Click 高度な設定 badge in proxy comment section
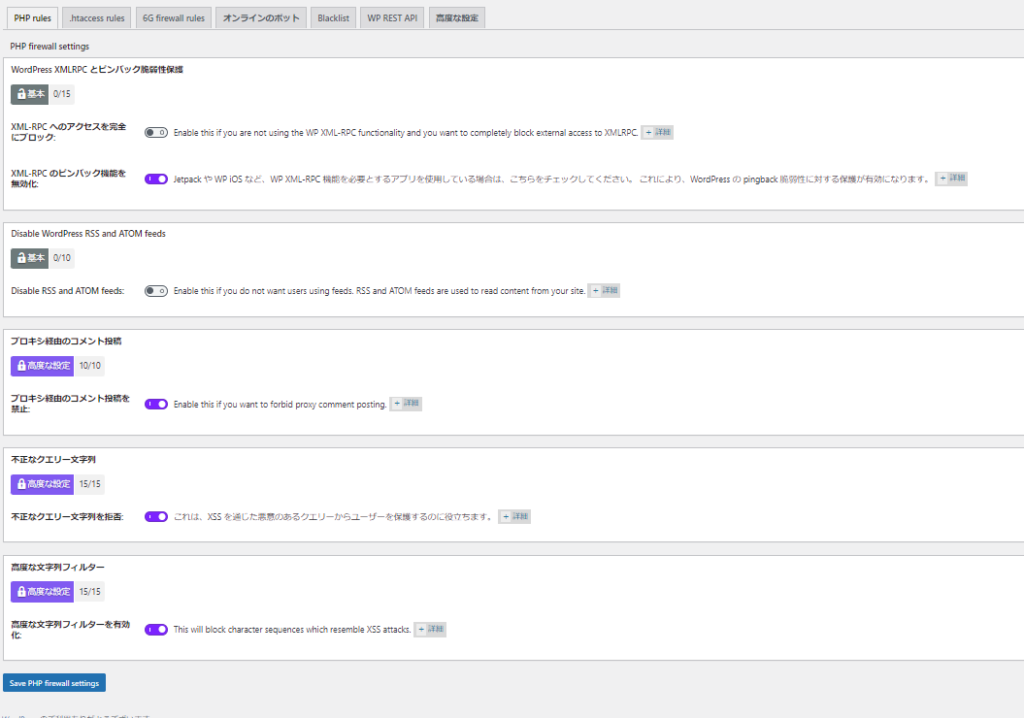The image size is (1024, 718). pyautogui.click(x=42, y=366)
